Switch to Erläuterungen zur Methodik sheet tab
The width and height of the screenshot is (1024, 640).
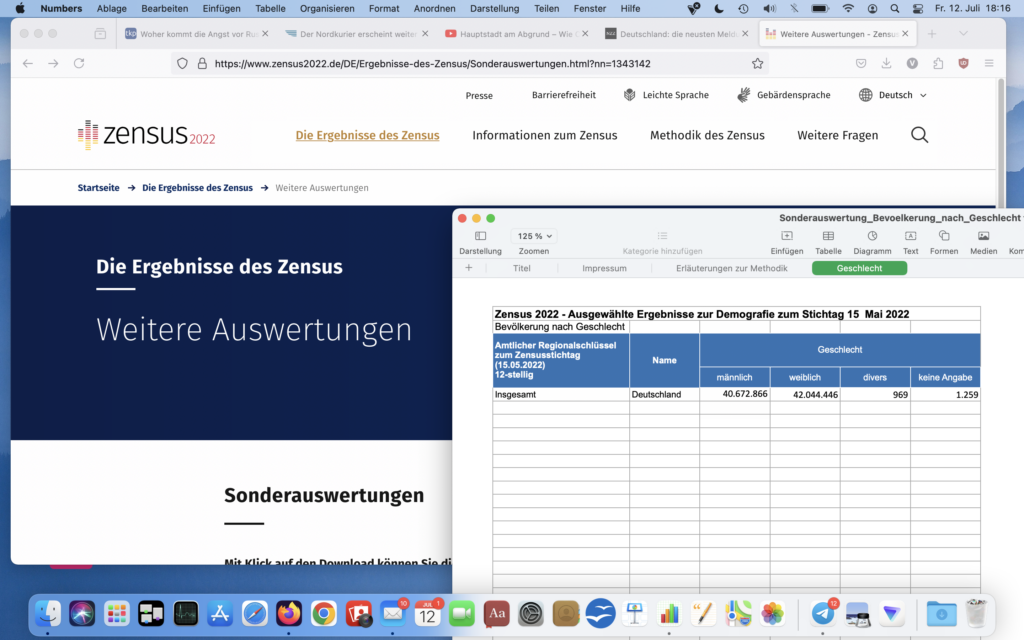(731, 268)
